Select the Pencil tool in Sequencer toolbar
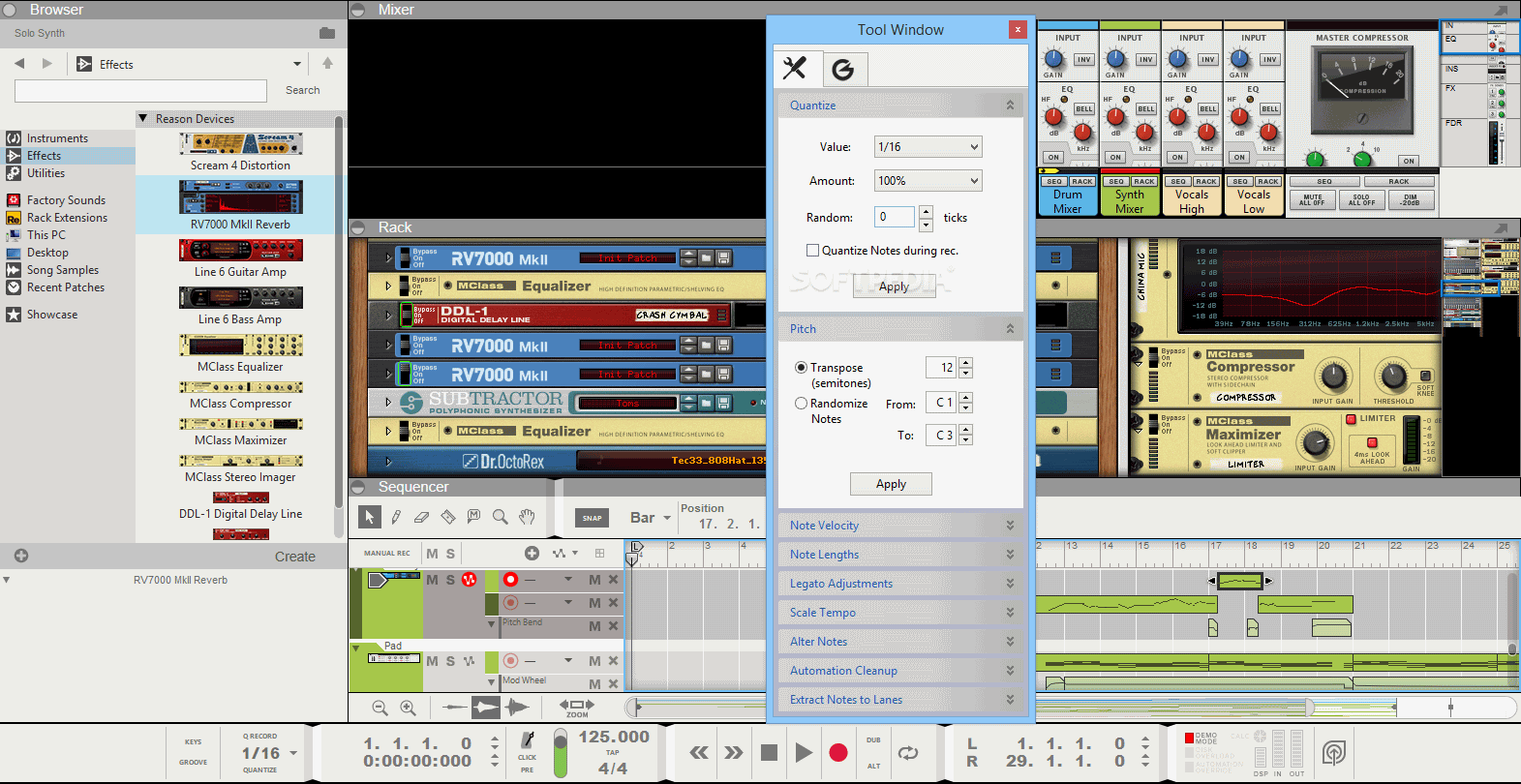Screen dimensions: 1521x784 pyautogui.click(x=396, y=517)
